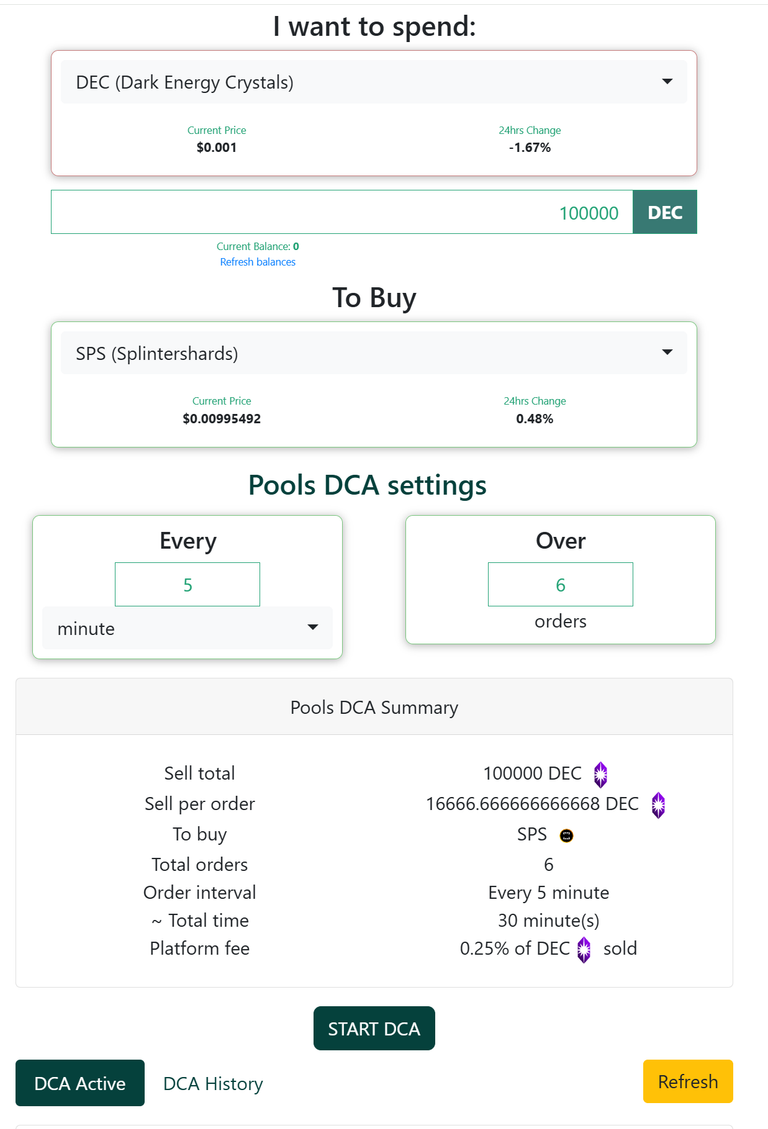Click DEC crystal icon beside Sell total
The width and height of the screenshot is (768, 1129).
[x=600, y=774]
